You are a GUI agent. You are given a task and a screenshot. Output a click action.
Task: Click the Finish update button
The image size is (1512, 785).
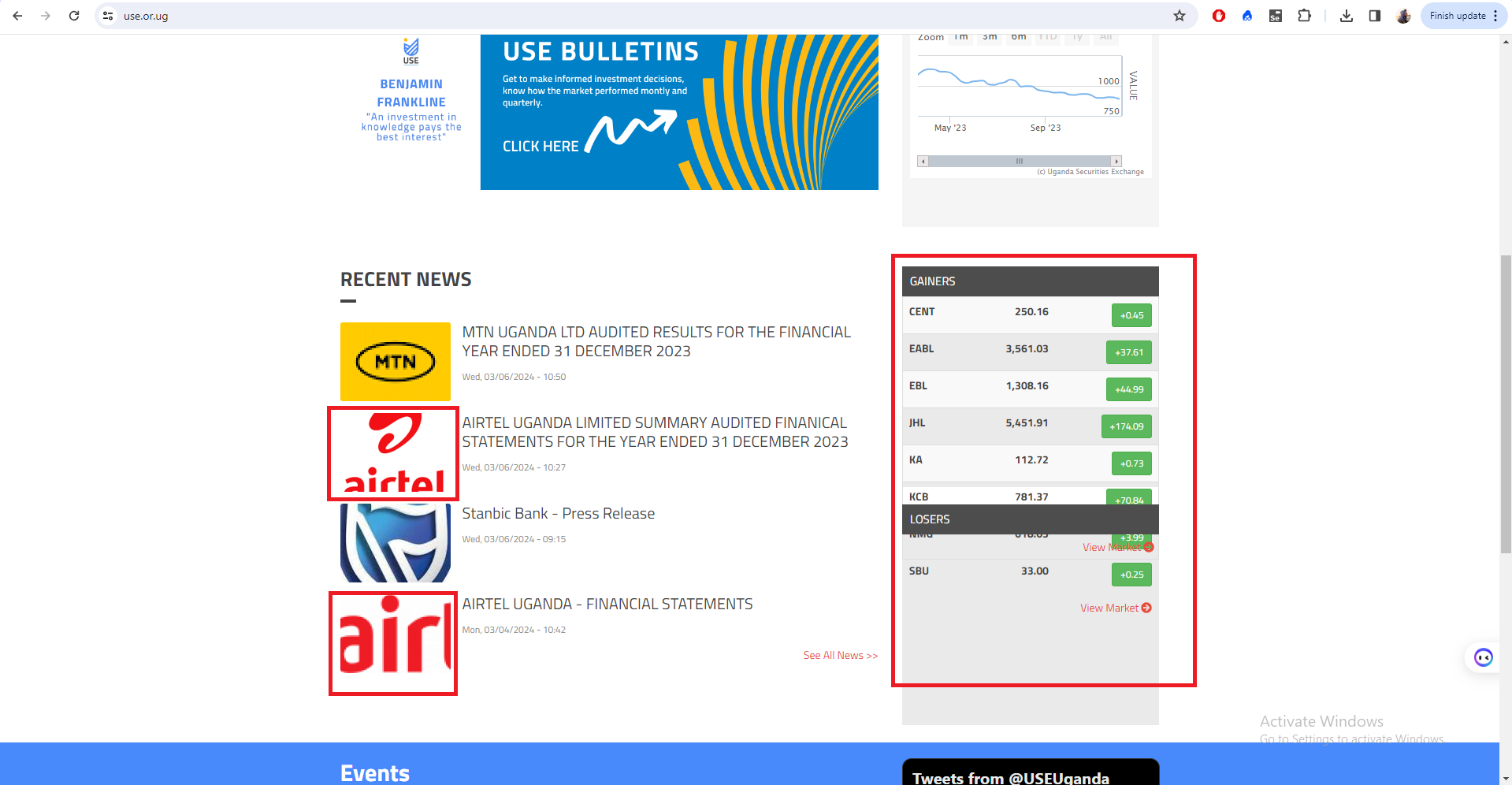(1458, 16)
